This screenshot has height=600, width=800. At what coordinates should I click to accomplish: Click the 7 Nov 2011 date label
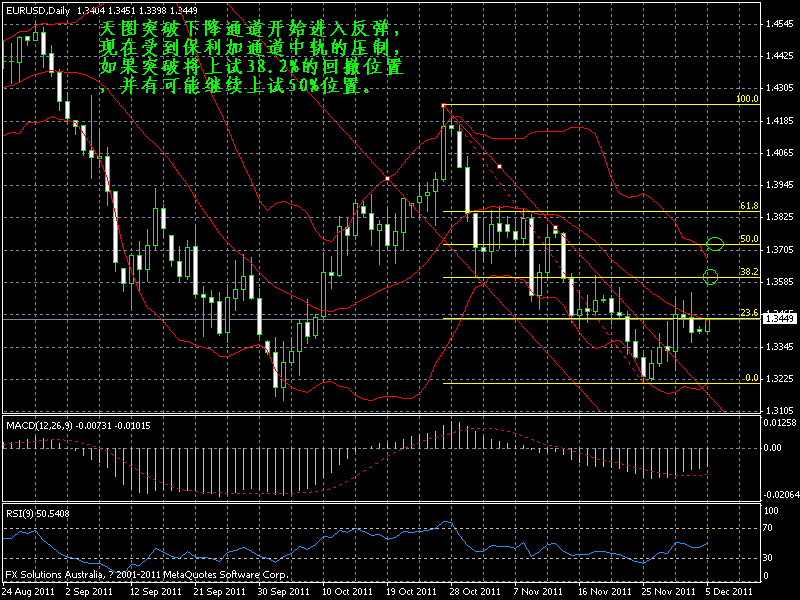pyautogui.click(x=538, y=592)
